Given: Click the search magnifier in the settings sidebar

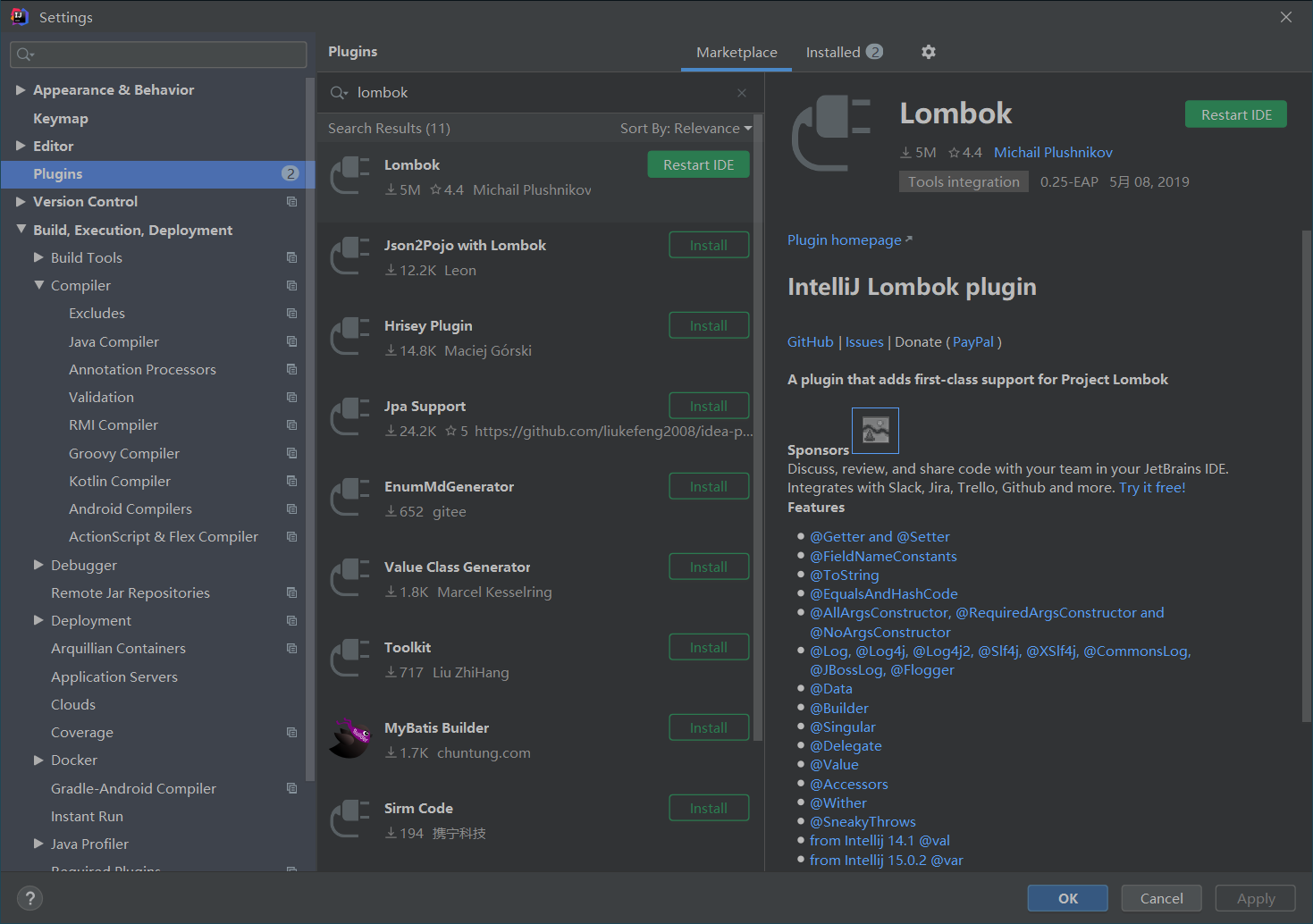Looking at the screenshot, I should (24, 55).
